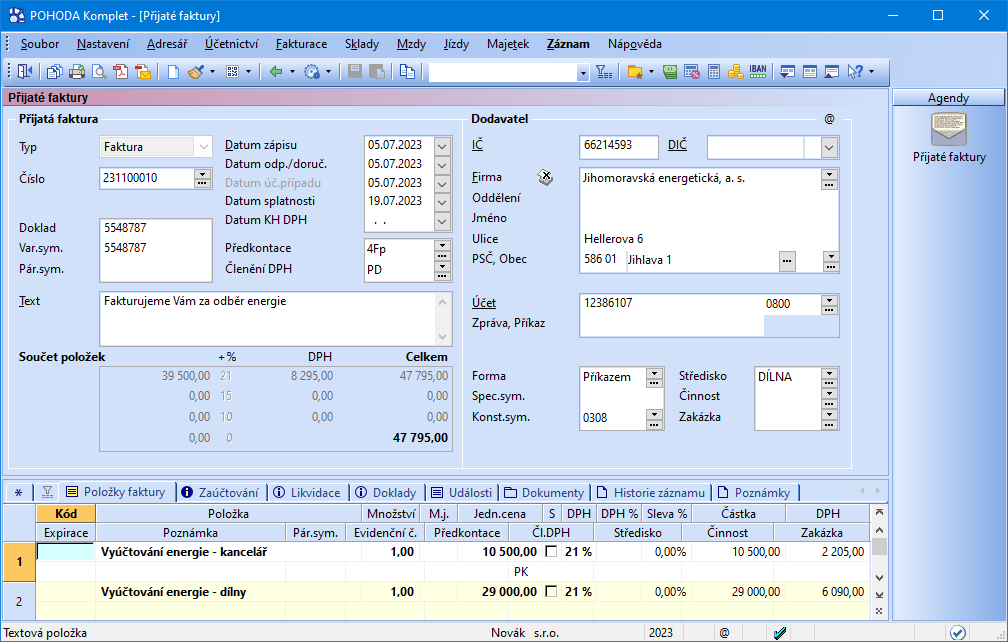Switch to the Historie záznamu tab

pyautogui.click(x=651, y=492)
